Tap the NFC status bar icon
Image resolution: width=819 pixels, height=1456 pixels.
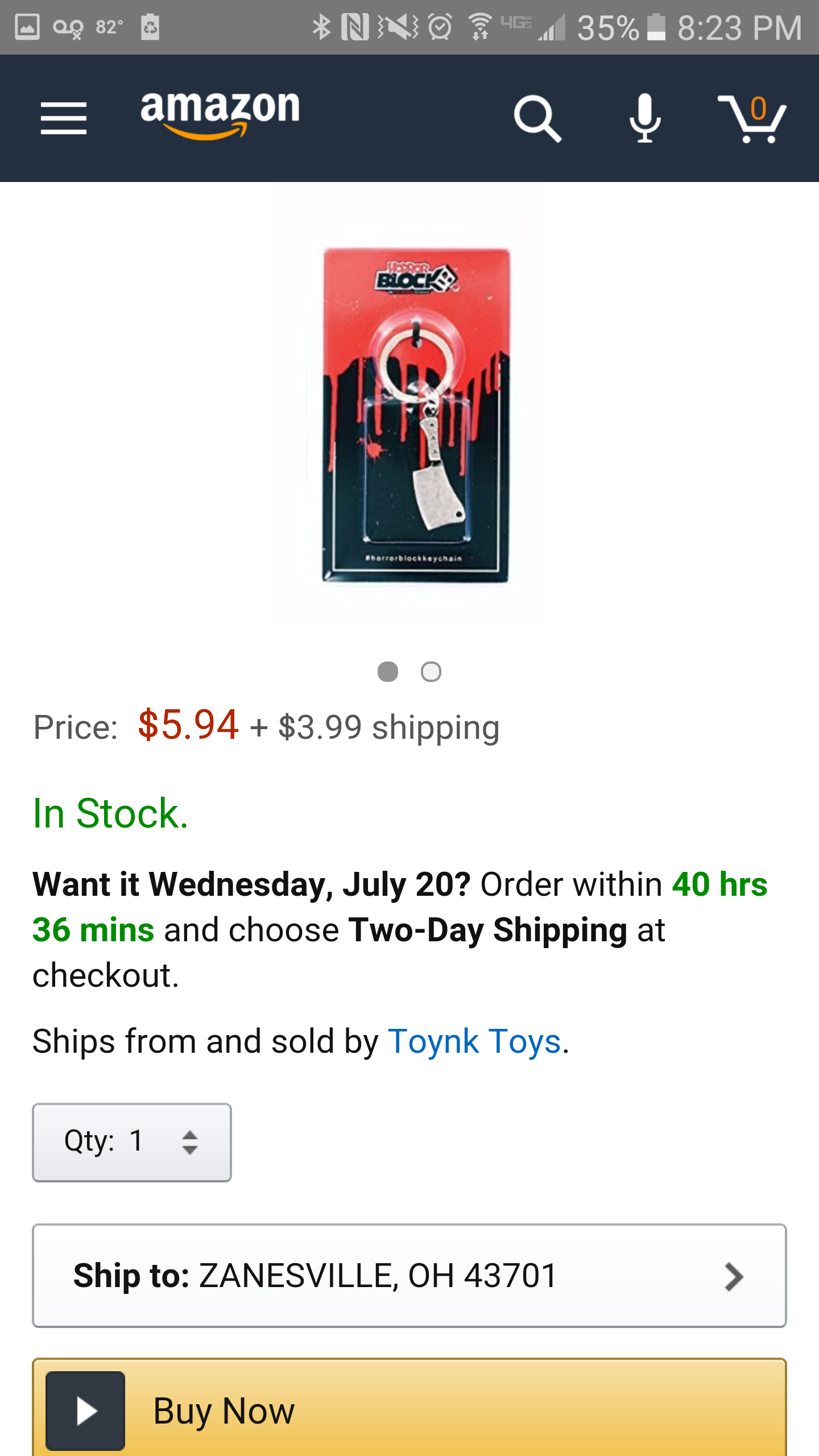[355, 27]
